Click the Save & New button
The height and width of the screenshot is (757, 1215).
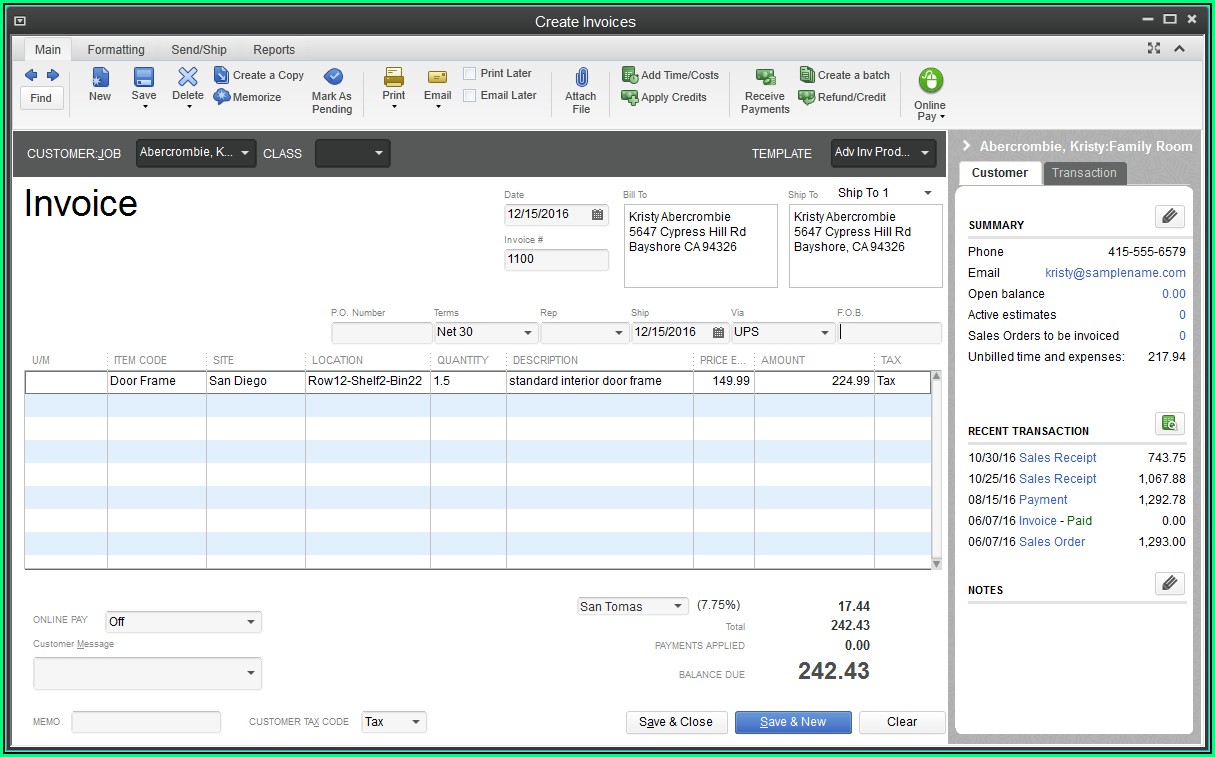(793, 722)
